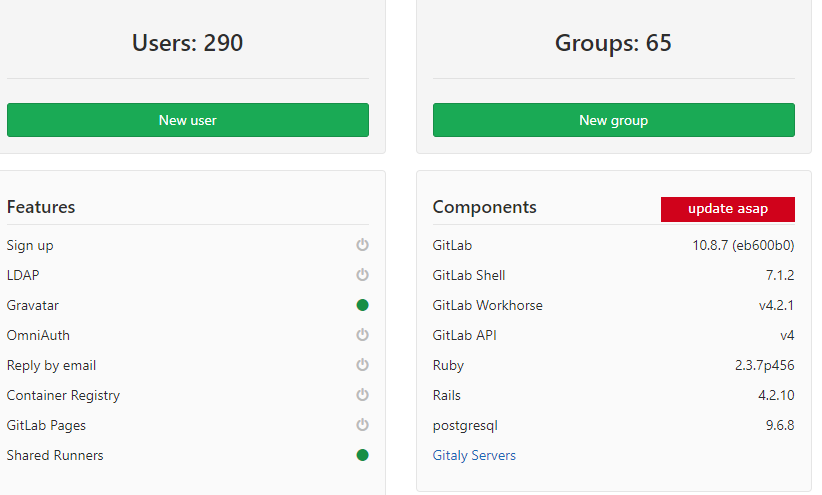The height and width of the screenshot is (495, 822).
Task: Click the green Shared Runners status dot
Action: [x=362, y=455]
